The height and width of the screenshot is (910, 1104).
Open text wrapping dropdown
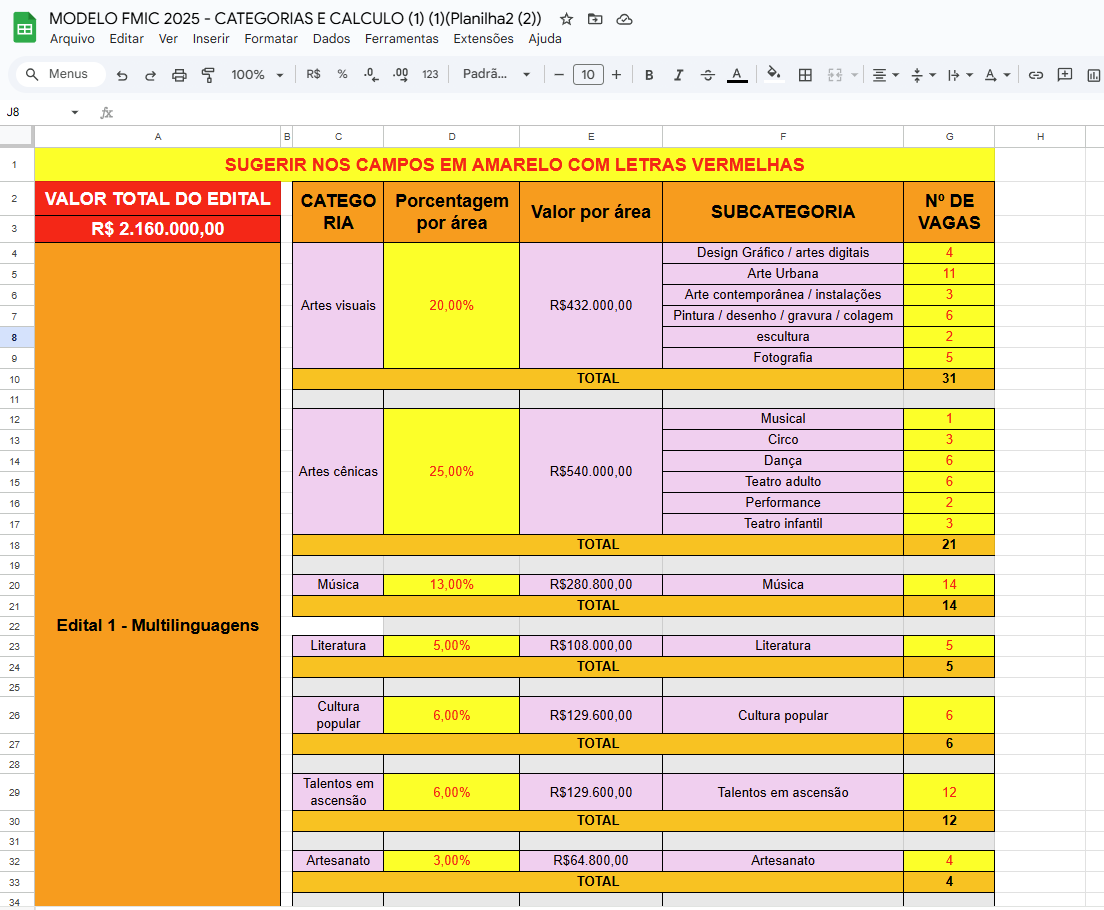(960, 75)
